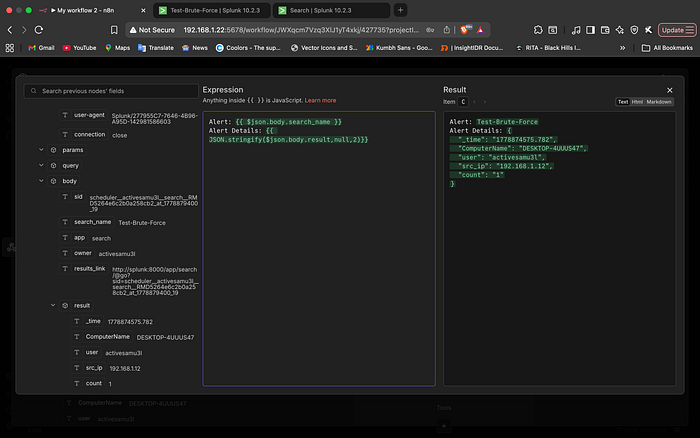Select the ComputerName field pill in the dialog

[102, 337]
